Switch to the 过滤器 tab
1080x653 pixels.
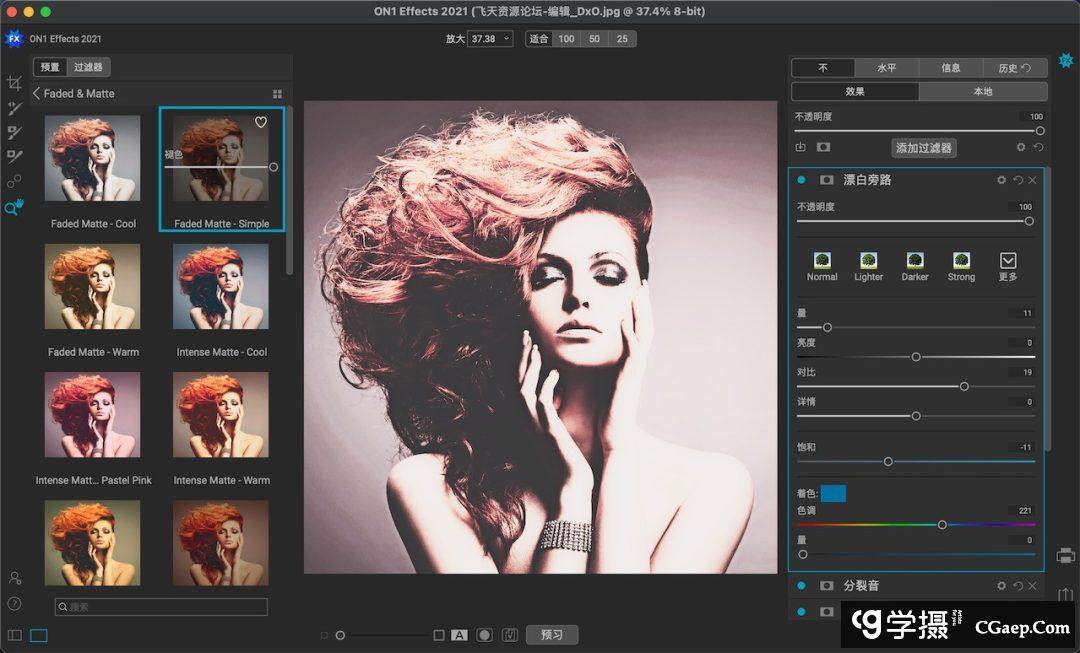pyautogui.click(x=88, y=67)
